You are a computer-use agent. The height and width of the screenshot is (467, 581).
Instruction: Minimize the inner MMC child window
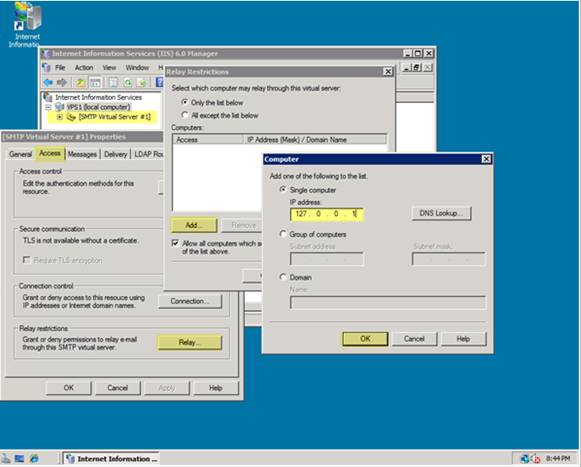coord(407,67)
